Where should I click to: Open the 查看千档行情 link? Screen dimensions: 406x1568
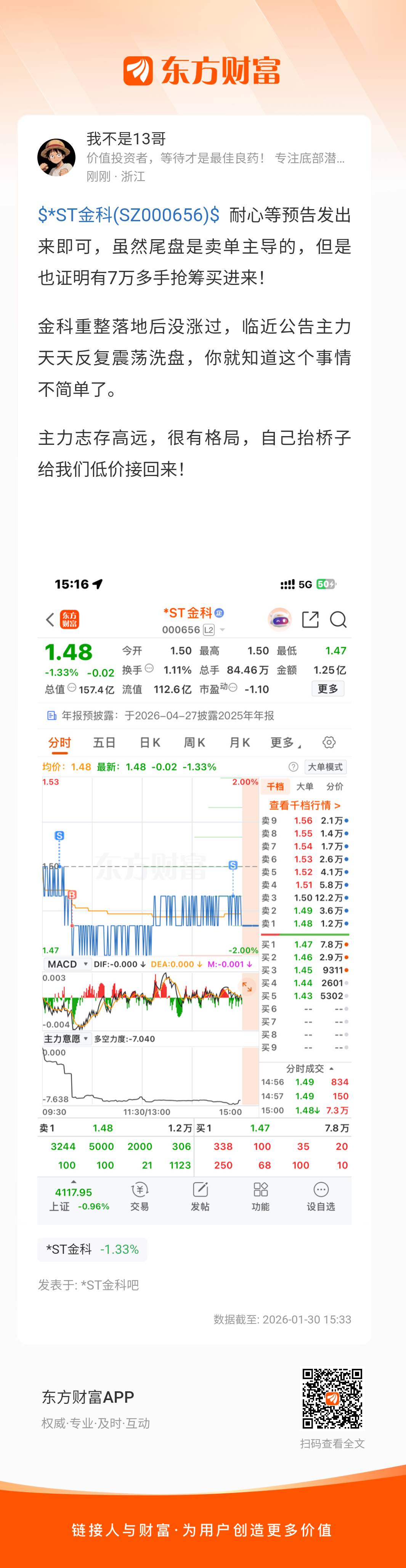pos(305,805)
